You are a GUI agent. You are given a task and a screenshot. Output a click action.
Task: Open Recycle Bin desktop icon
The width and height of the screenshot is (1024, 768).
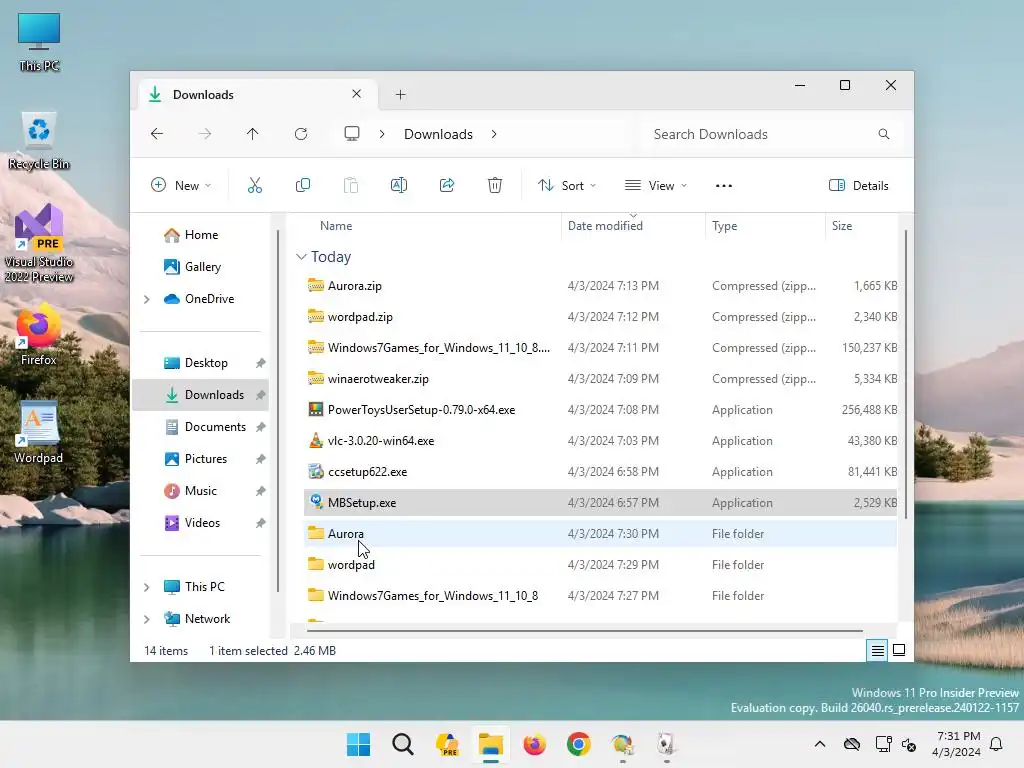39,140
